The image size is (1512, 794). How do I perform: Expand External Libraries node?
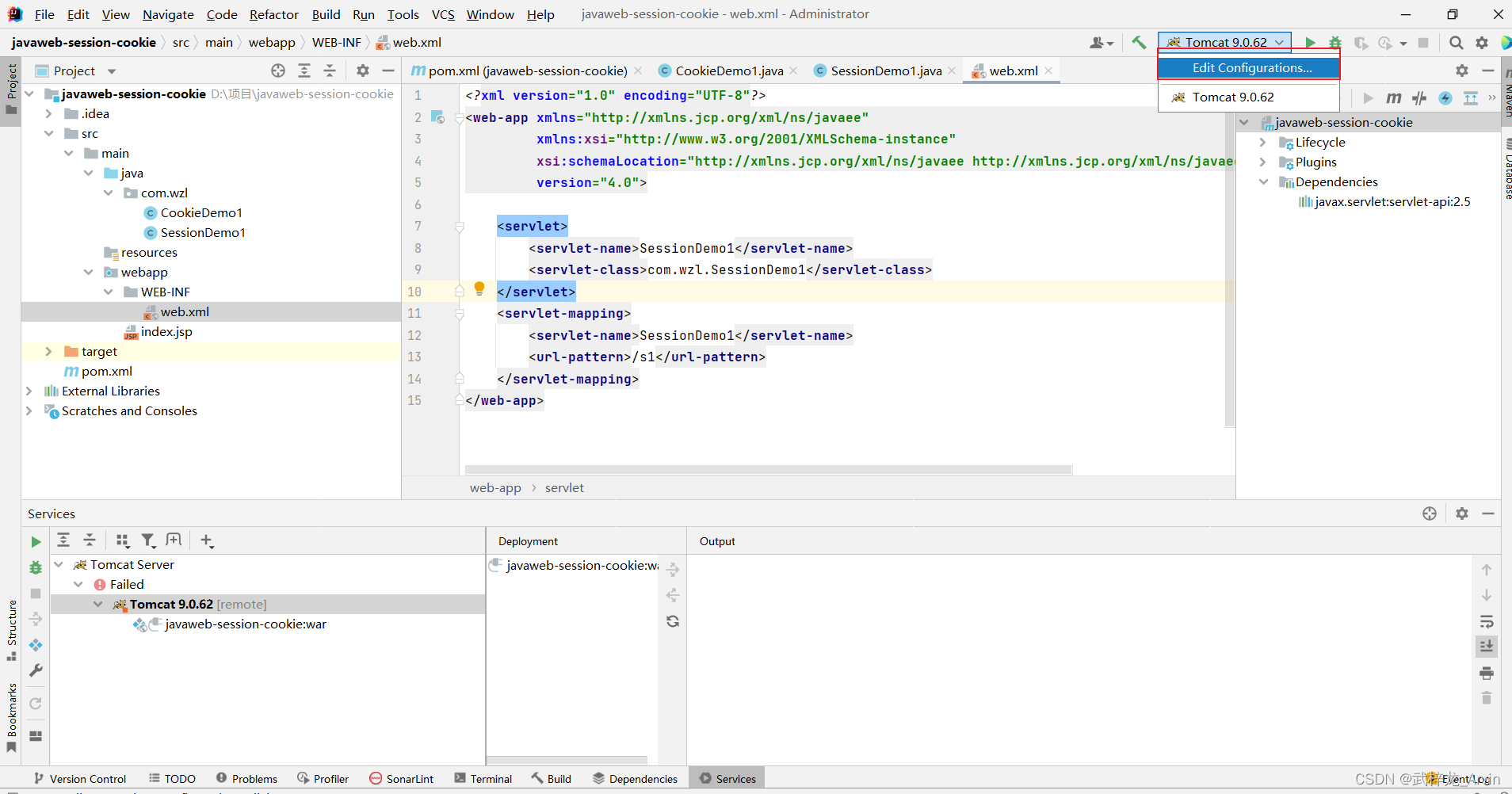coord(29,391)
